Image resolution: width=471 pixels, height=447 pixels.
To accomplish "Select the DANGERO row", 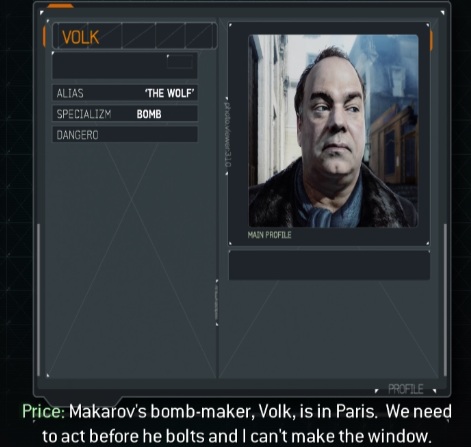I will tap(125, 135).
